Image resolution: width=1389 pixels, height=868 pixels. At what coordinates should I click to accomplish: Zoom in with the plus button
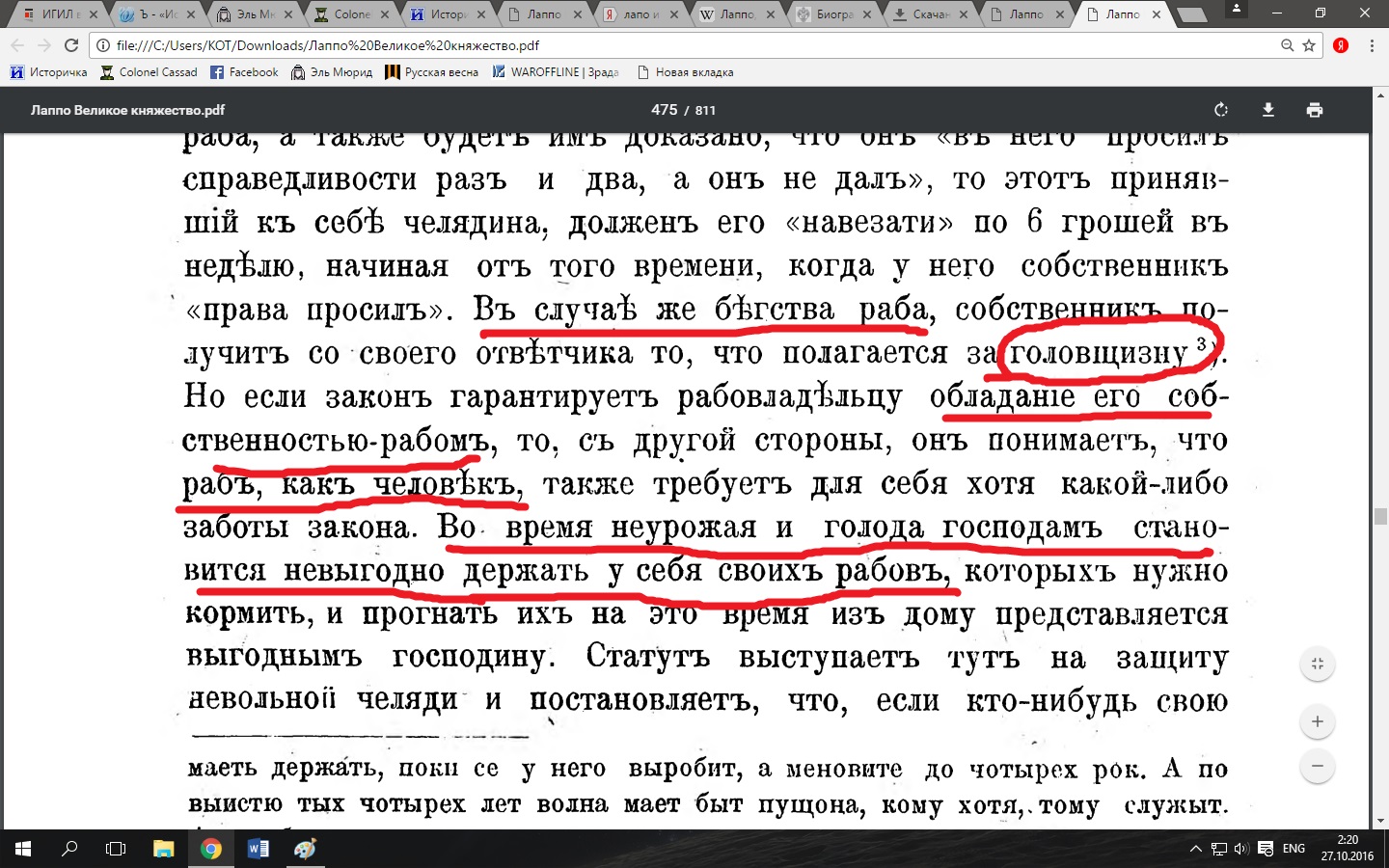pyautogui.click(x=1318, y=721)
